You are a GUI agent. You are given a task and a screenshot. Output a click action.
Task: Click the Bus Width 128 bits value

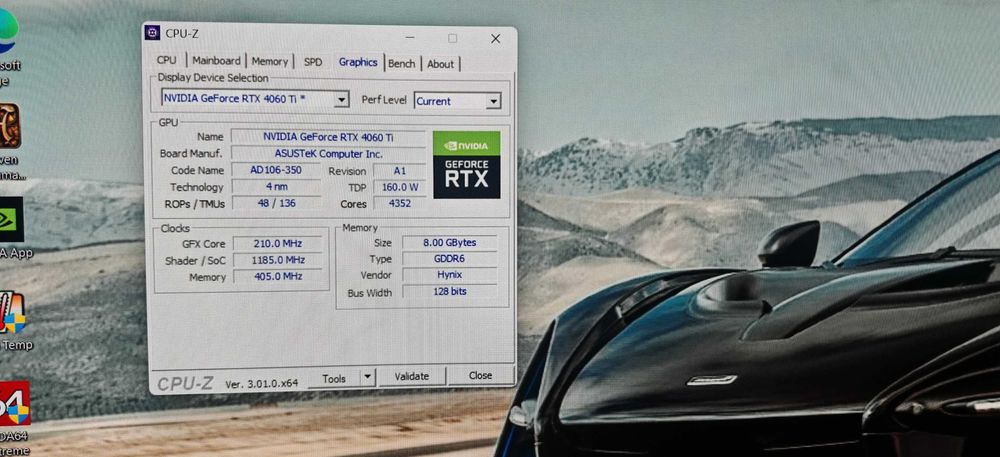click(x=450, y=292)
